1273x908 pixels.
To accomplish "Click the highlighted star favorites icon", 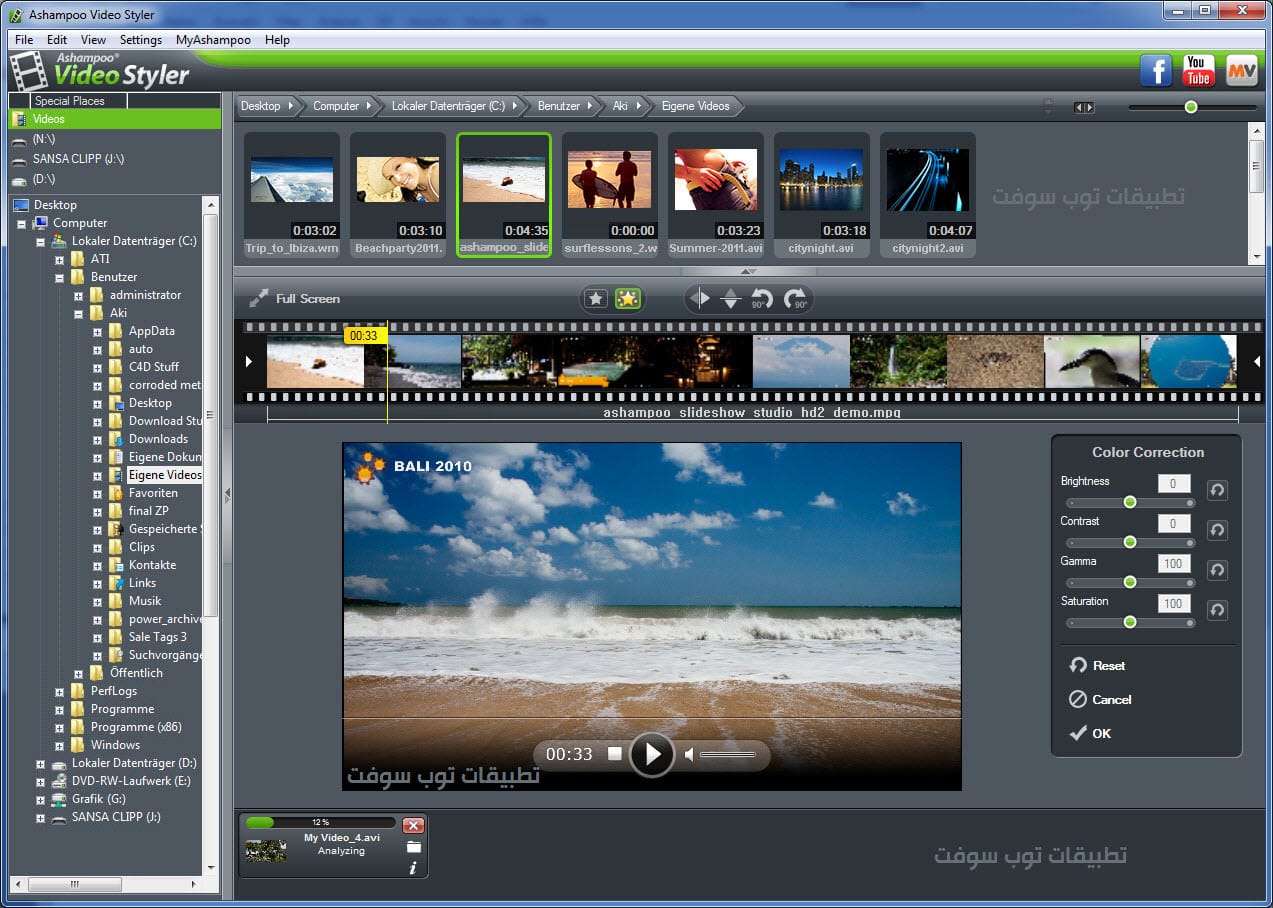I will [628, 298].
